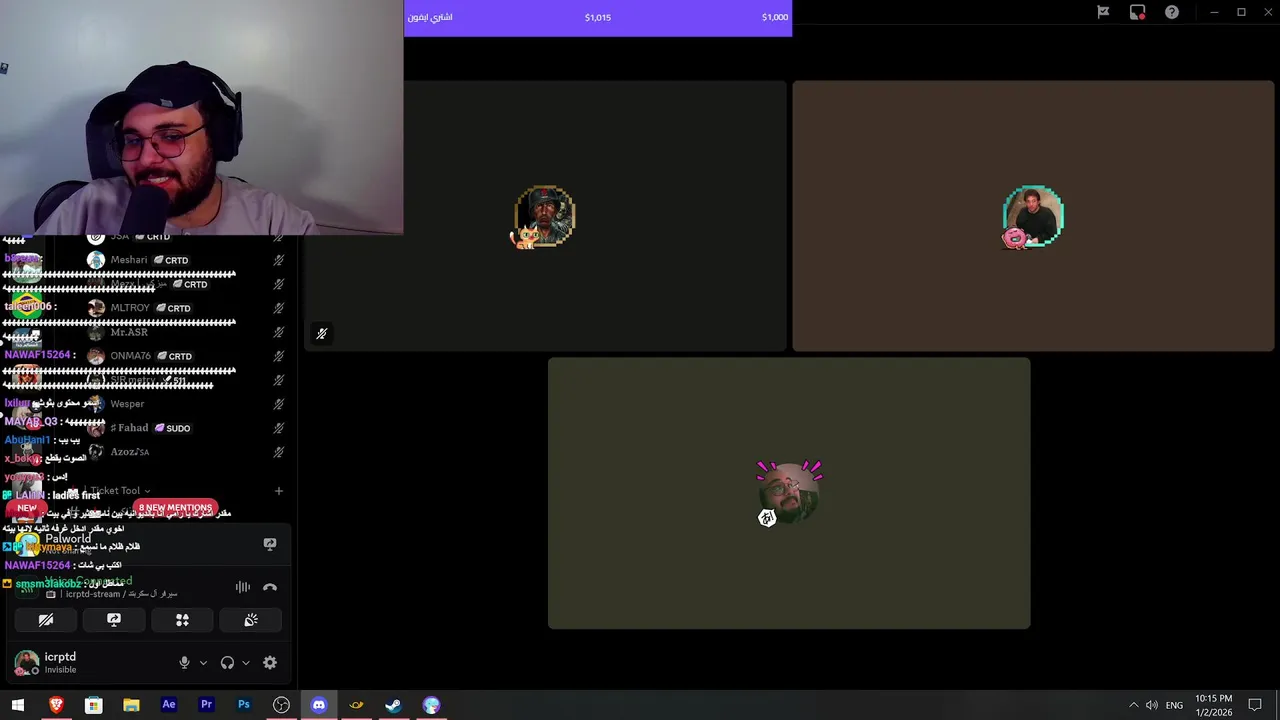
Task: Switch to Steam in the taskbar
Action: point(394,705)
